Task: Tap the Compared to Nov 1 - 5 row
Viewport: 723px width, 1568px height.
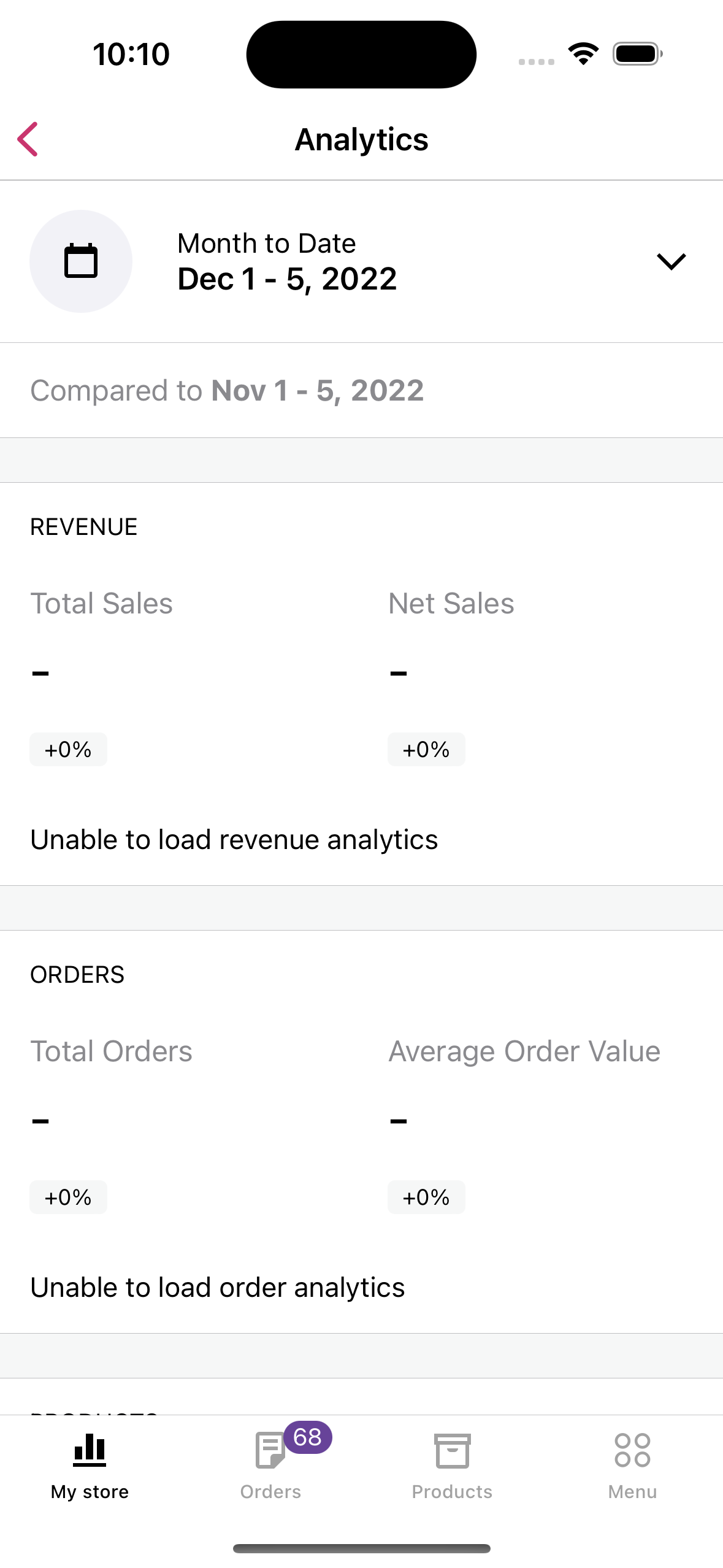Action: [x=227, y=391]
